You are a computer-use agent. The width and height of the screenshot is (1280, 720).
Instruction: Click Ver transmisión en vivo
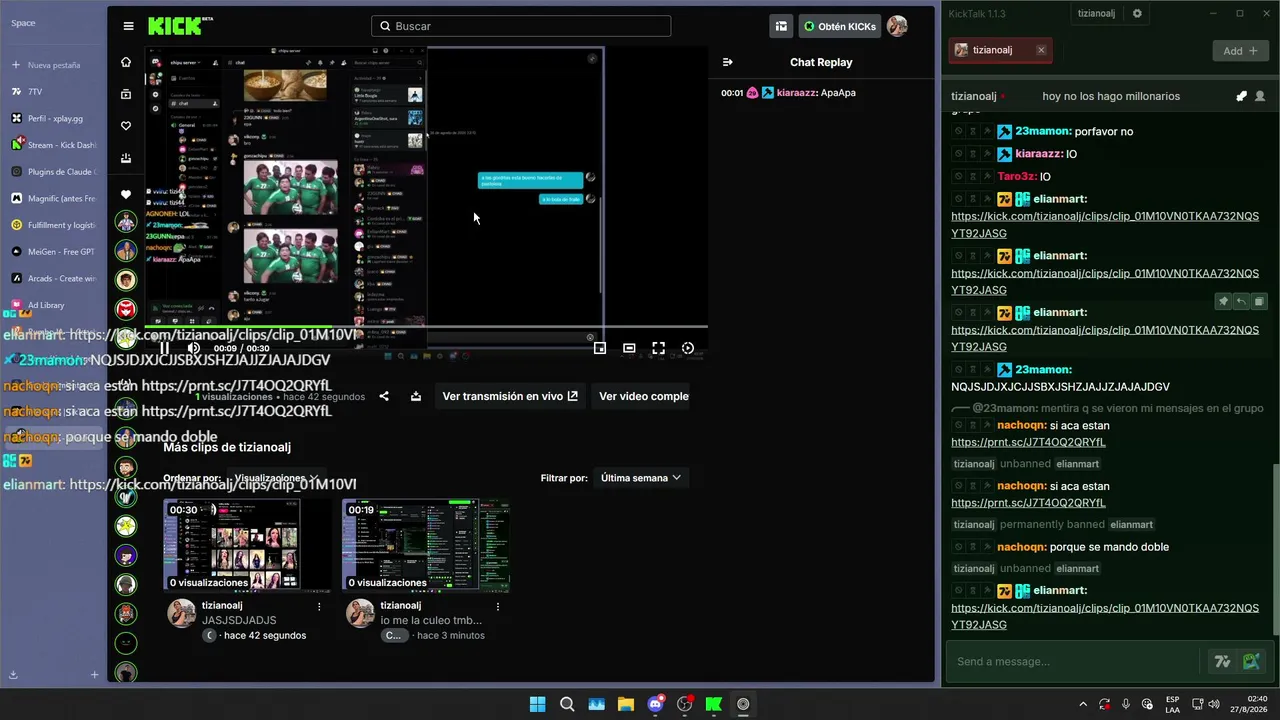coord(510,396)
